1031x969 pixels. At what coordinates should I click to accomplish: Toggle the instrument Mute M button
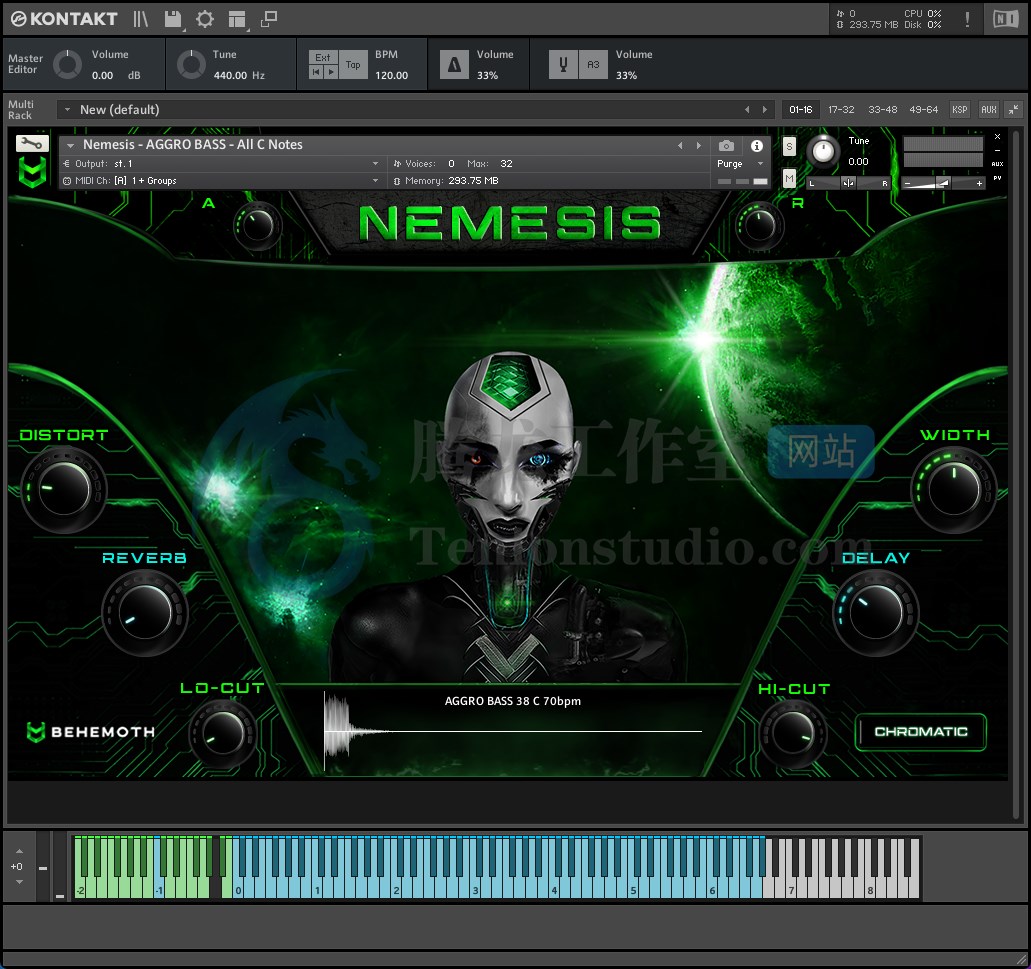pos(789,178)
